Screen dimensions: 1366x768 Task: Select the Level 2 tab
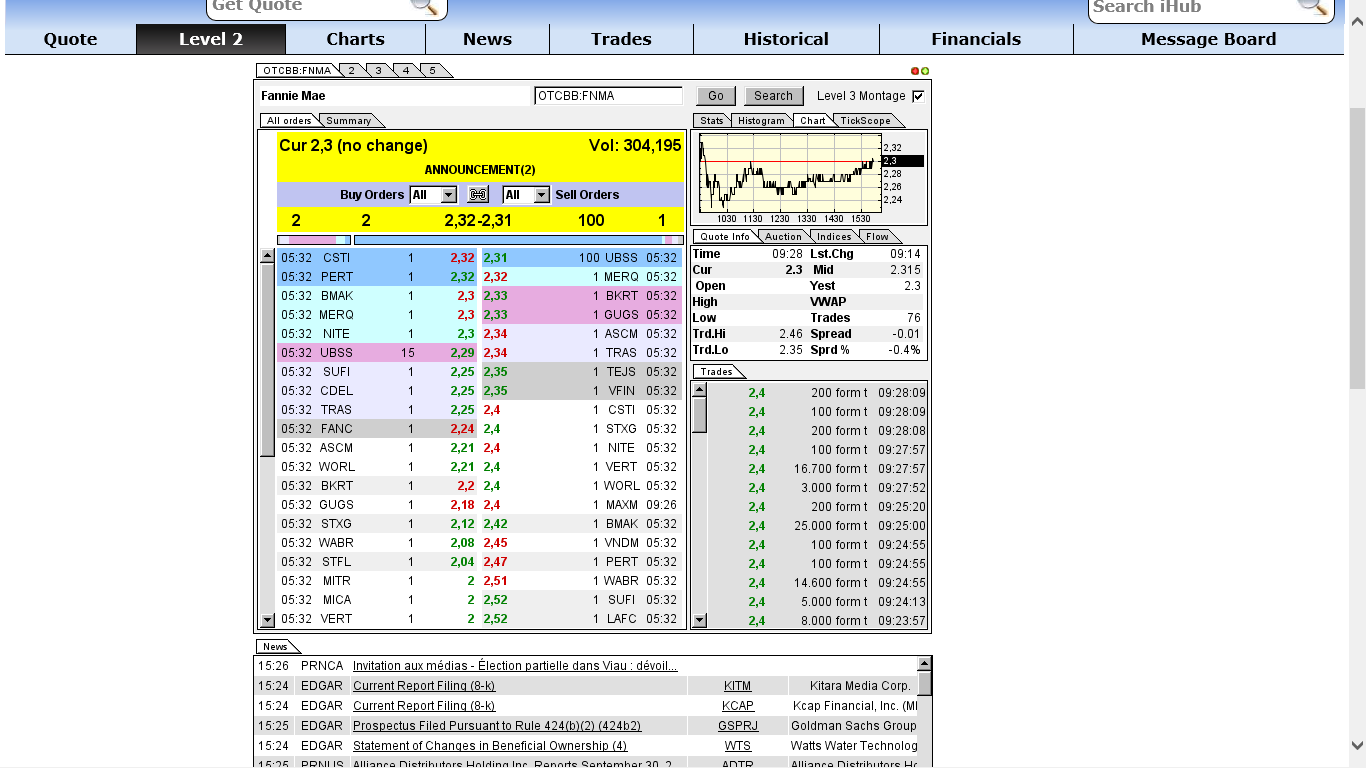pyautogui.click(x=211, y=39)
